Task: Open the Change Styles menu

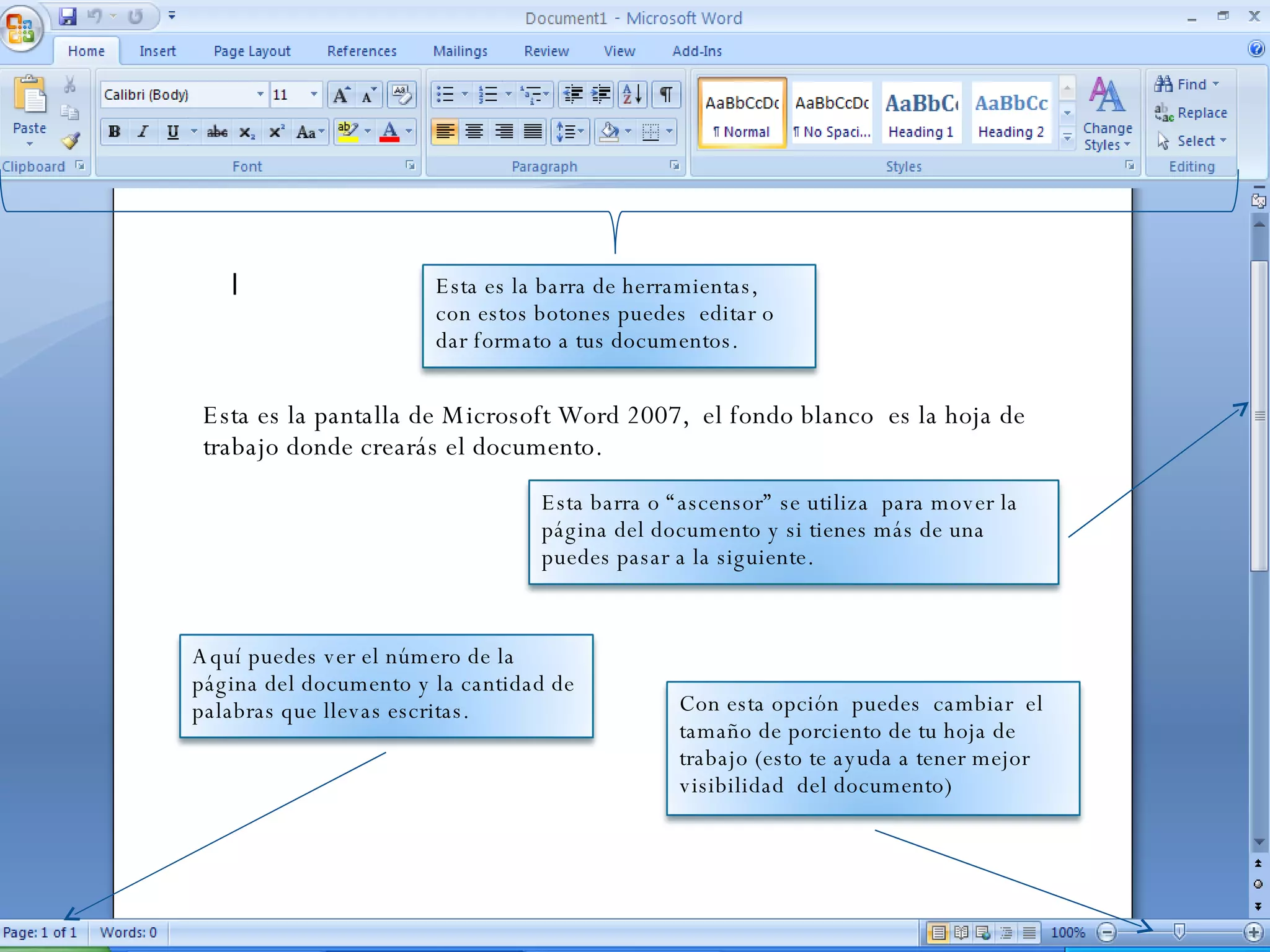Action: coord(1107,113)
